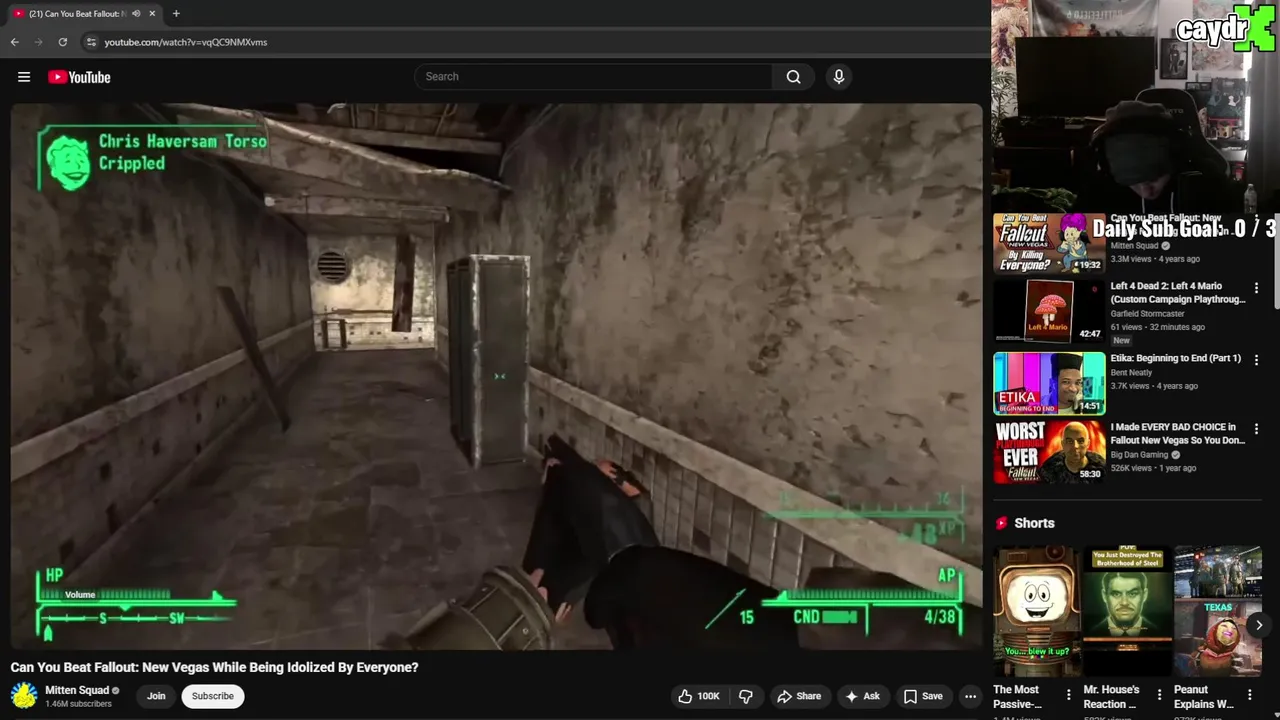Screen dimensions: 1280x720
Task: Open the more actions three-dot menu under video
Action: (970, 696)
